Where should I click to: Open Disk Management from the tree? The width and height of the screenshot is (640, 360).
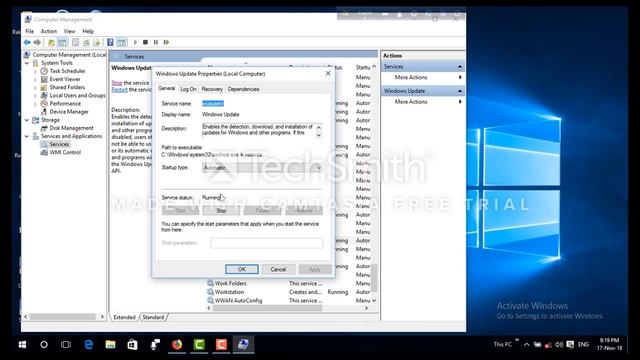[71, 128]
